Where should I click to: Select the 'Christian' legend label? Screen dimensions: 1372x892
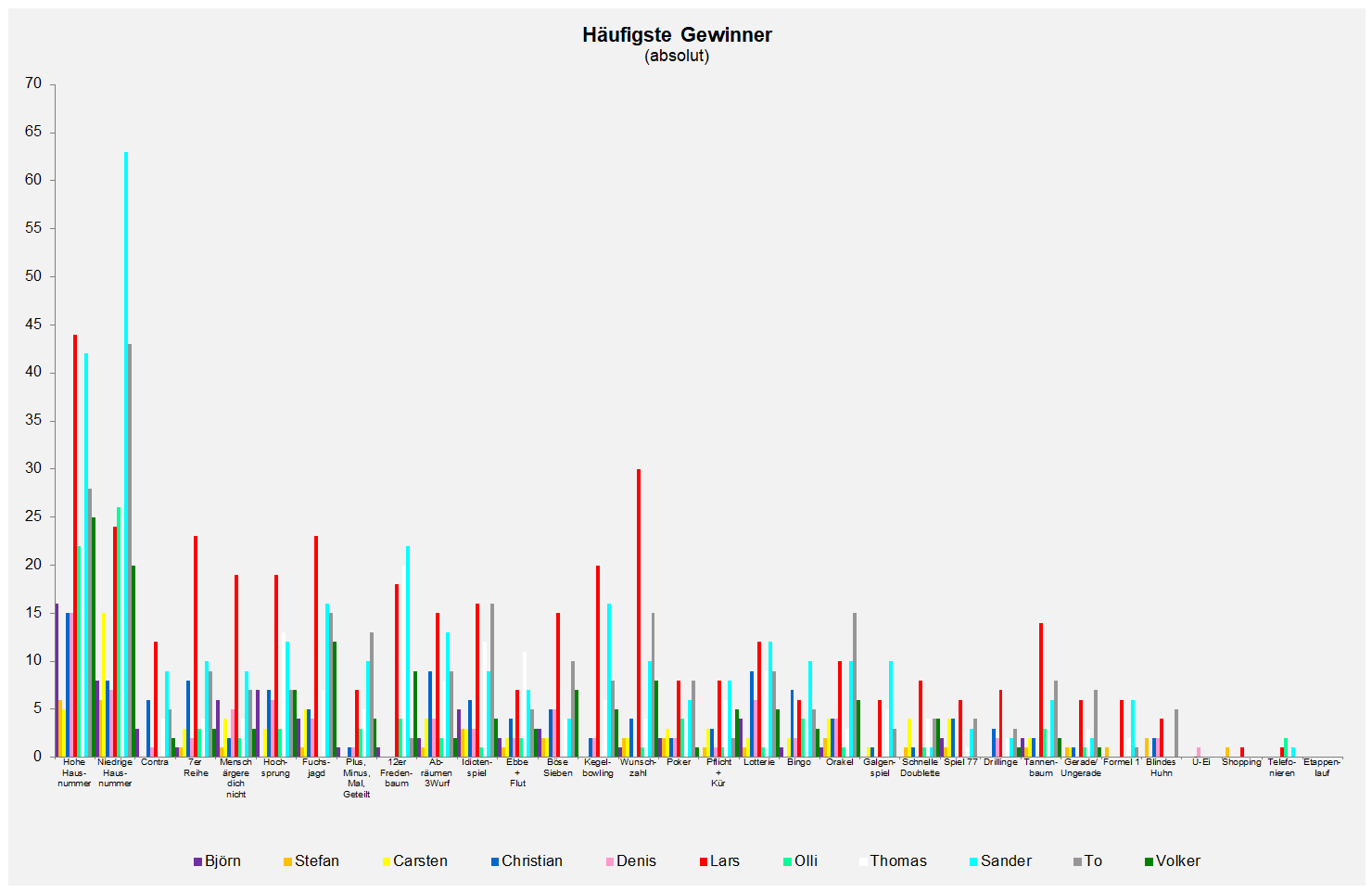tap(532, 861)
